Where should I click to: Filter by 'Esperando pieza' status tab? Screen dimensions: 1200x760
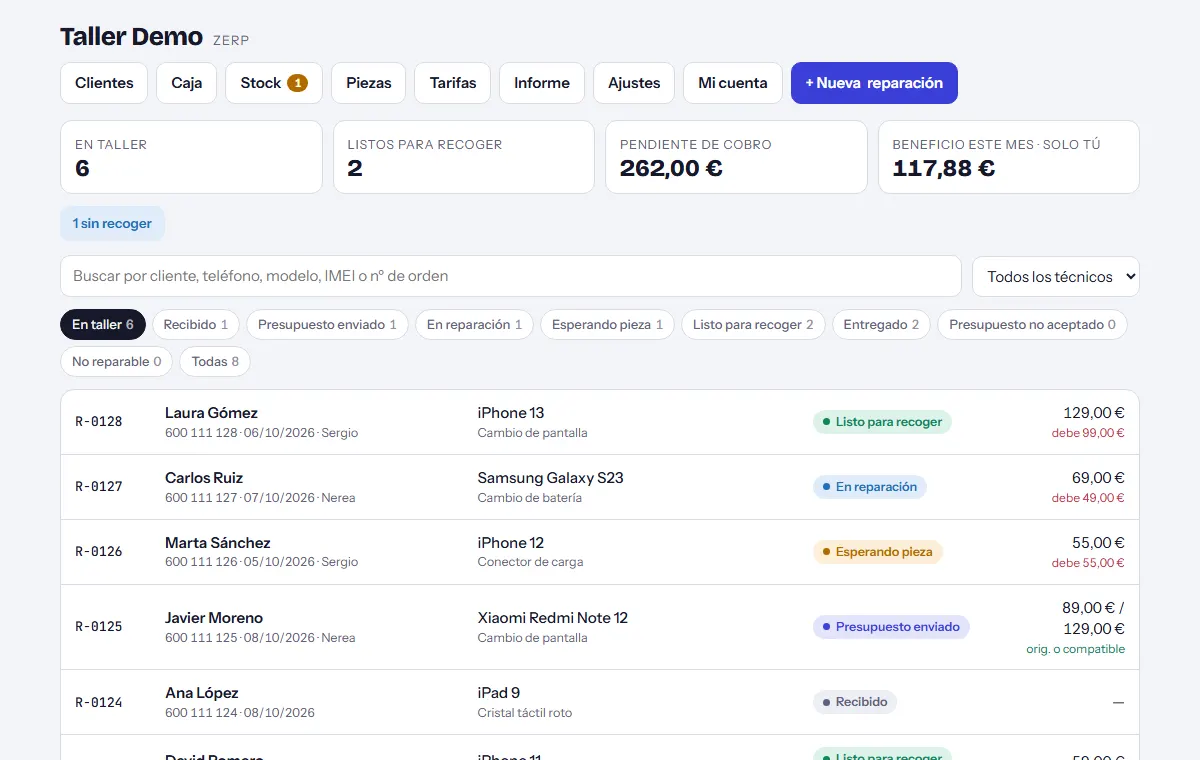coord(608,325)
